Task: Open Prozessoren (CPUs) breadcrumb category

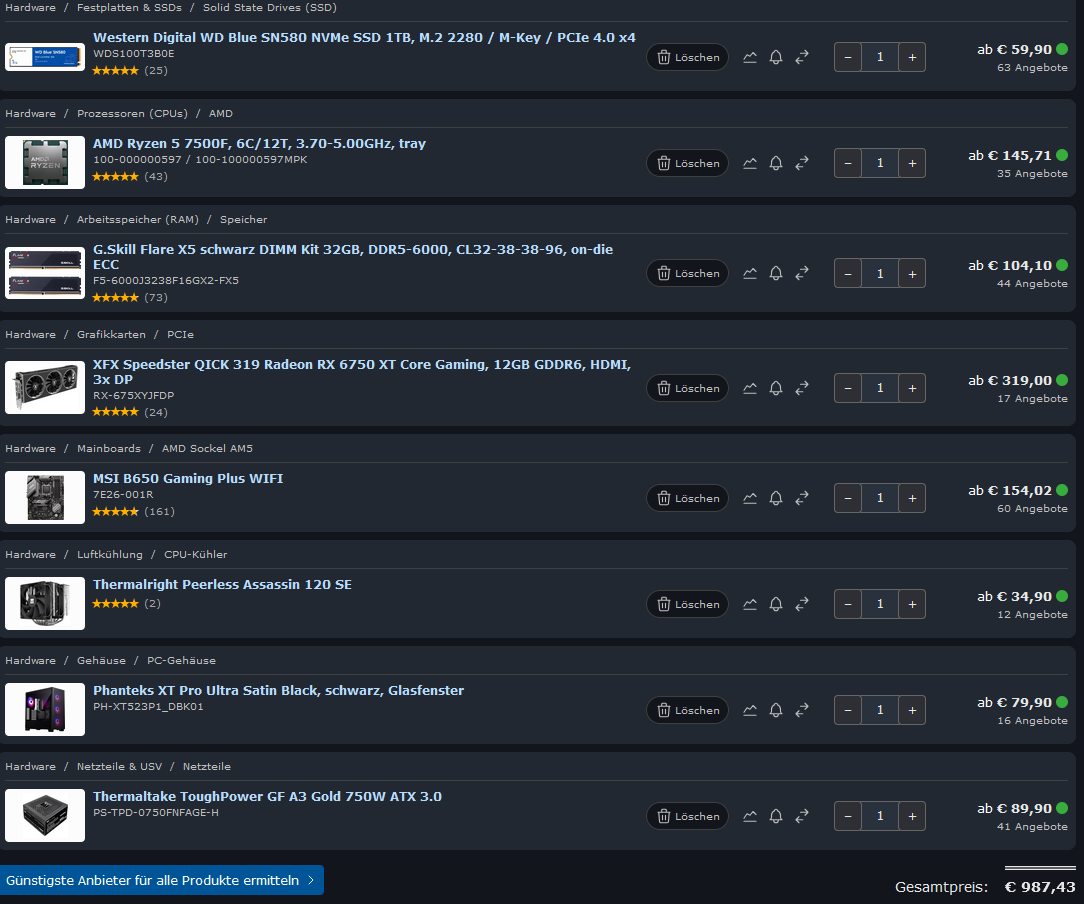Action: point(132,113)
